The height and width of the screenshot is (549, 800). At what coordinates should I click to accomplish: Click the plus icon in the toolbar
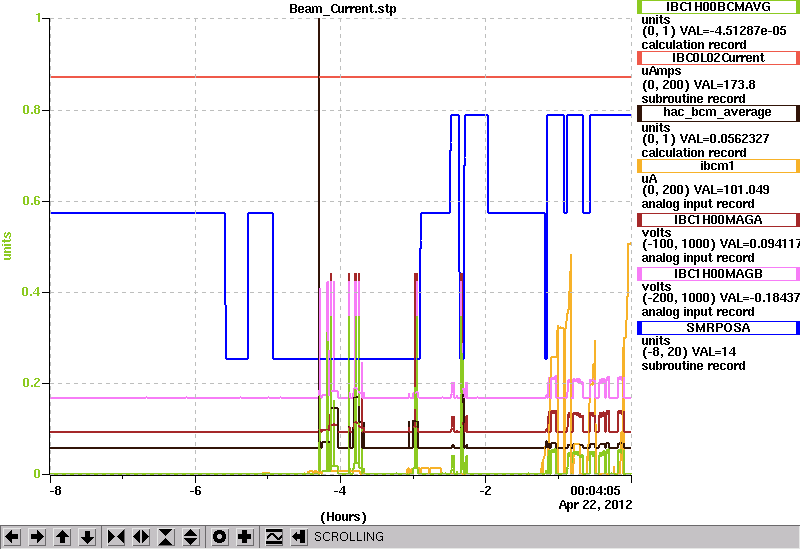pyautogui.click(x=245, y=537)
